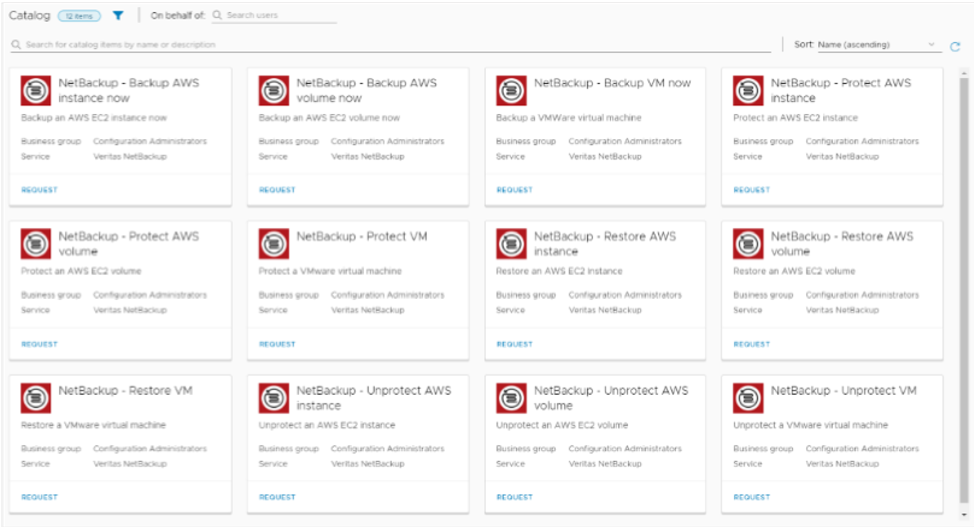Screen dimensions: 974x527
Task: Click the Restore AWS volume icon
Action: click(x=749, y=244)
